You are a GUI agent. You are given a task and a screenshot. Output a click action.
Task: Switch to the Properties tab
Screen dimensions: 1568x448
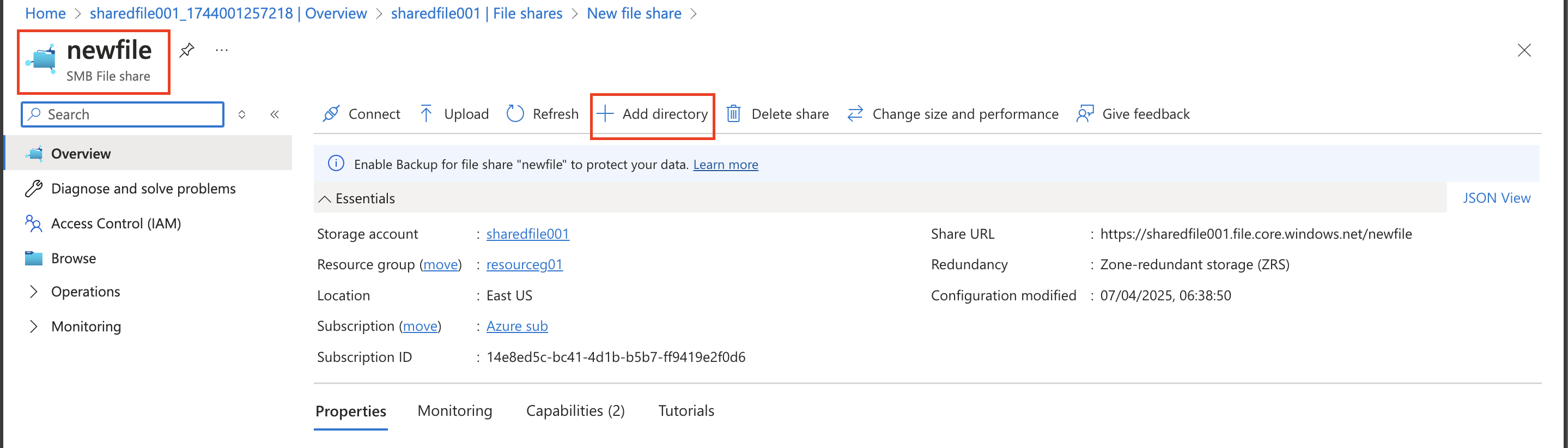[x=351, y=411]
